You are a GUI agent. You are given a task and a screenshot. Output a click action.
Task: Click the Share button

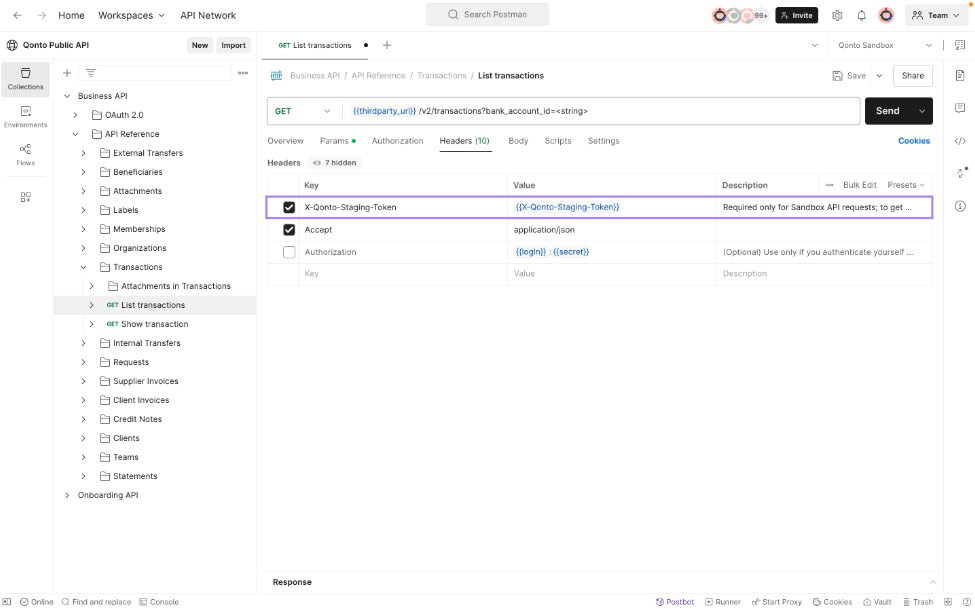(x=913, y=76)
